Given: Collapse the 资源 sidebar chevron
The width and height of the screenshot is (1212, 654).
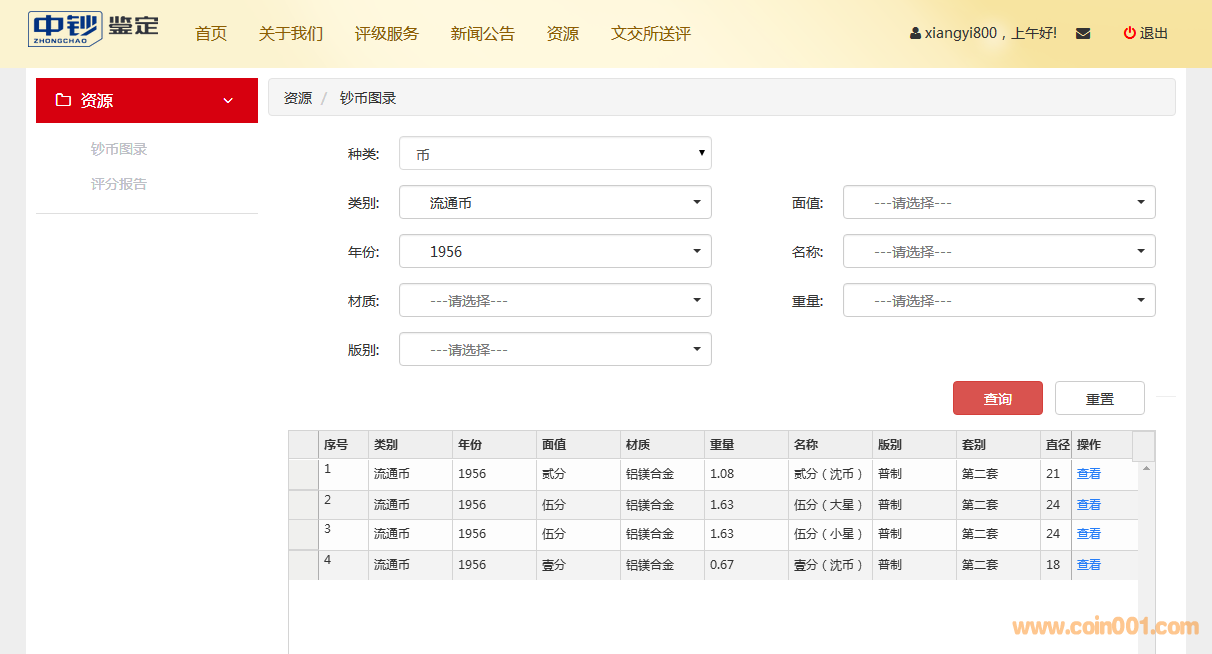Looking at the screenshot, I should 228,100.
